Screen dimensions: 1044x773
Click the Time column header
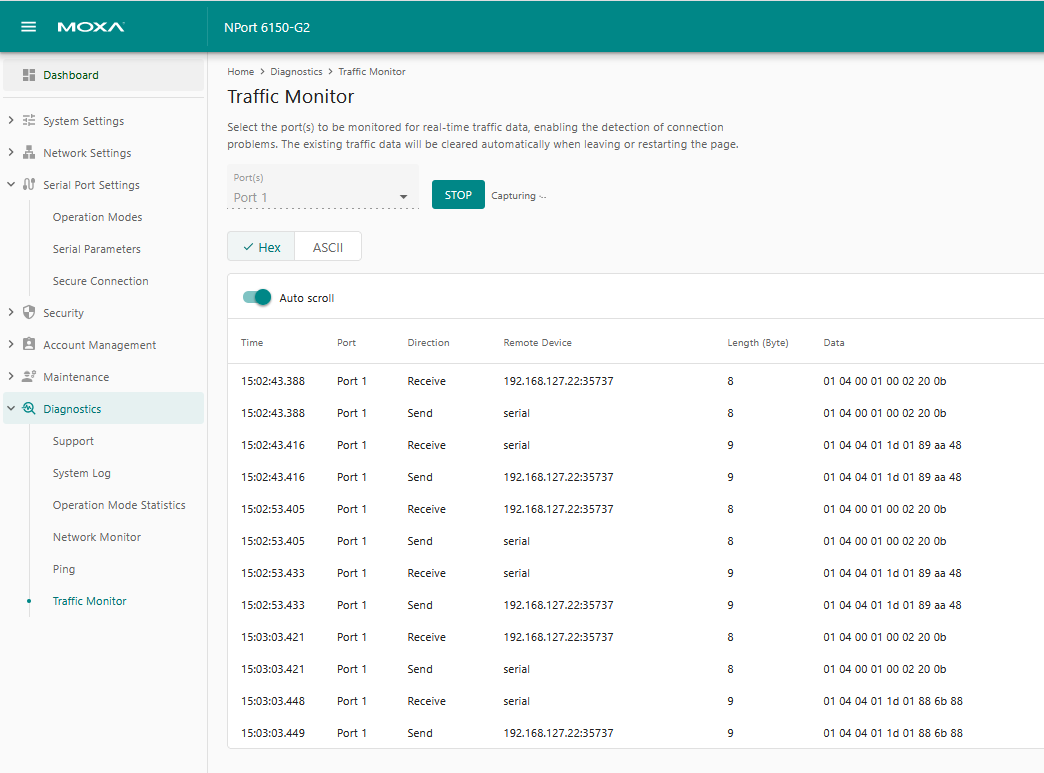point(252,343)
